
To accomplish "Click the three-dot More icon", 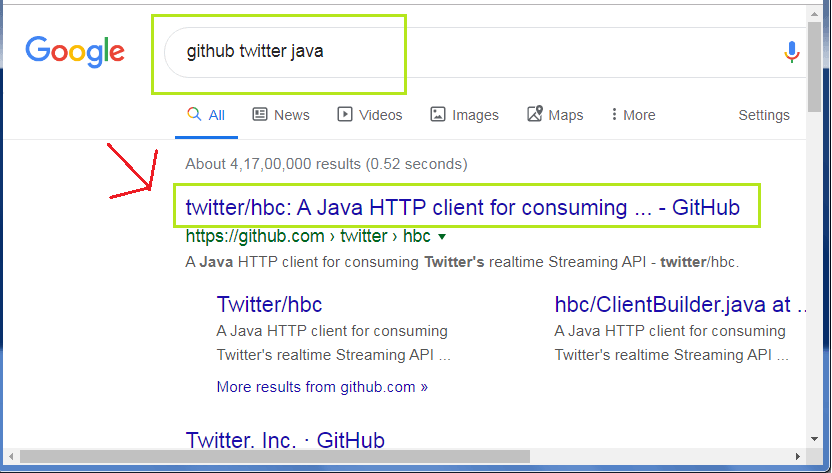I will (x=614, y=114).
